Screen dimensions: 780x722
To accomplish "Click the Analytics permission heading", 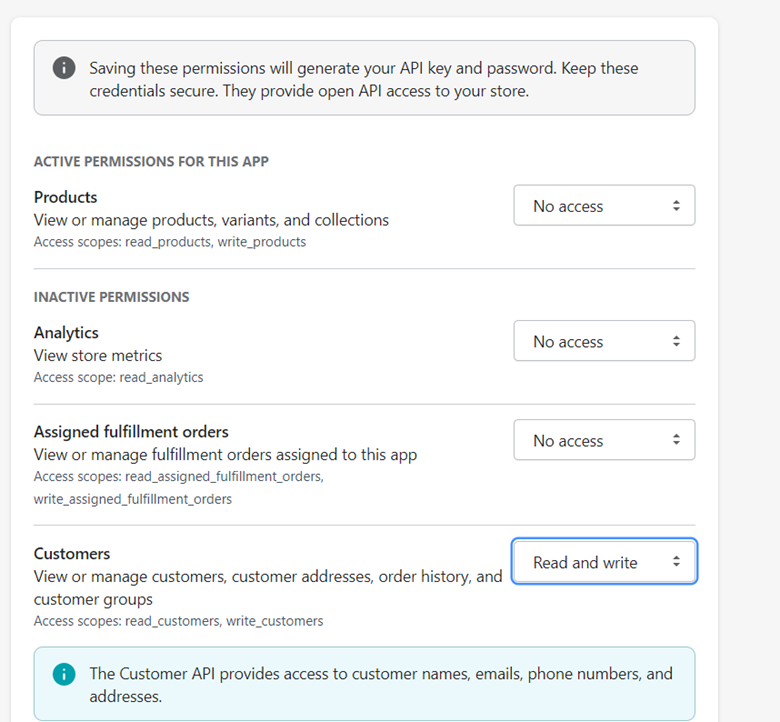I will coord(66,333).
